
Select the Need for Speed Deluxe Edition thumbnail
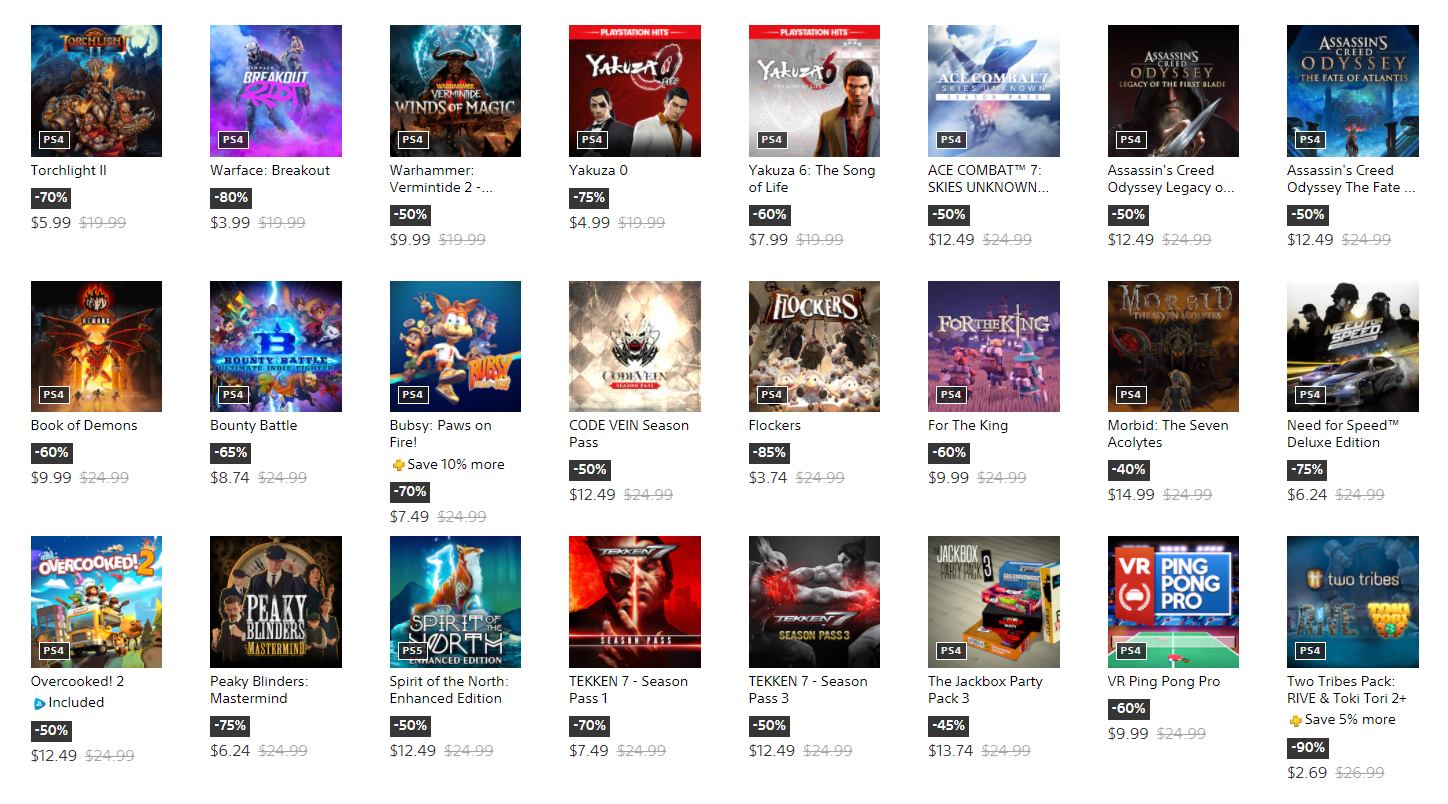point(1352,346)
